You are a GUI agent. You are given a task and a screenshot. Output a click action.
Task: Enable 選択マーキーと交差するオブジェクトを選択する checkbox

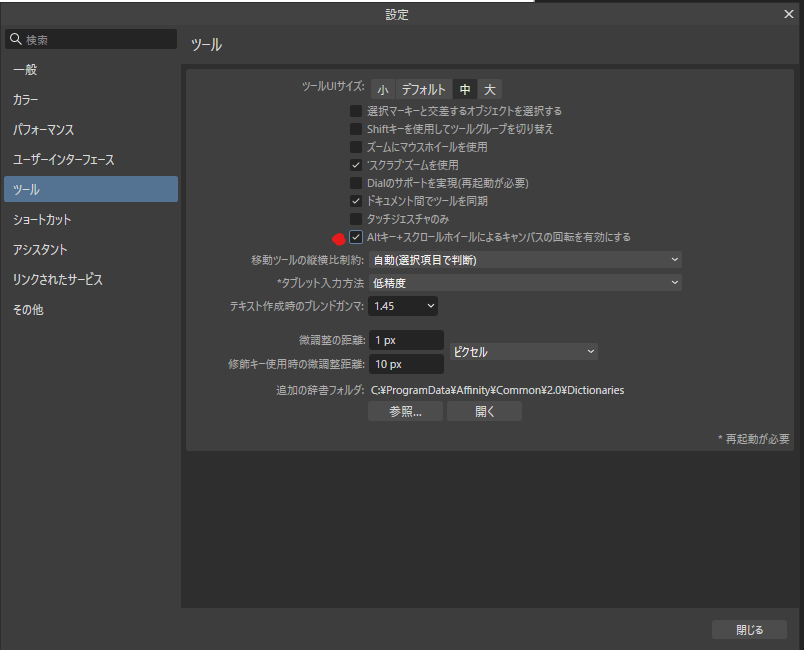[356, 111]
